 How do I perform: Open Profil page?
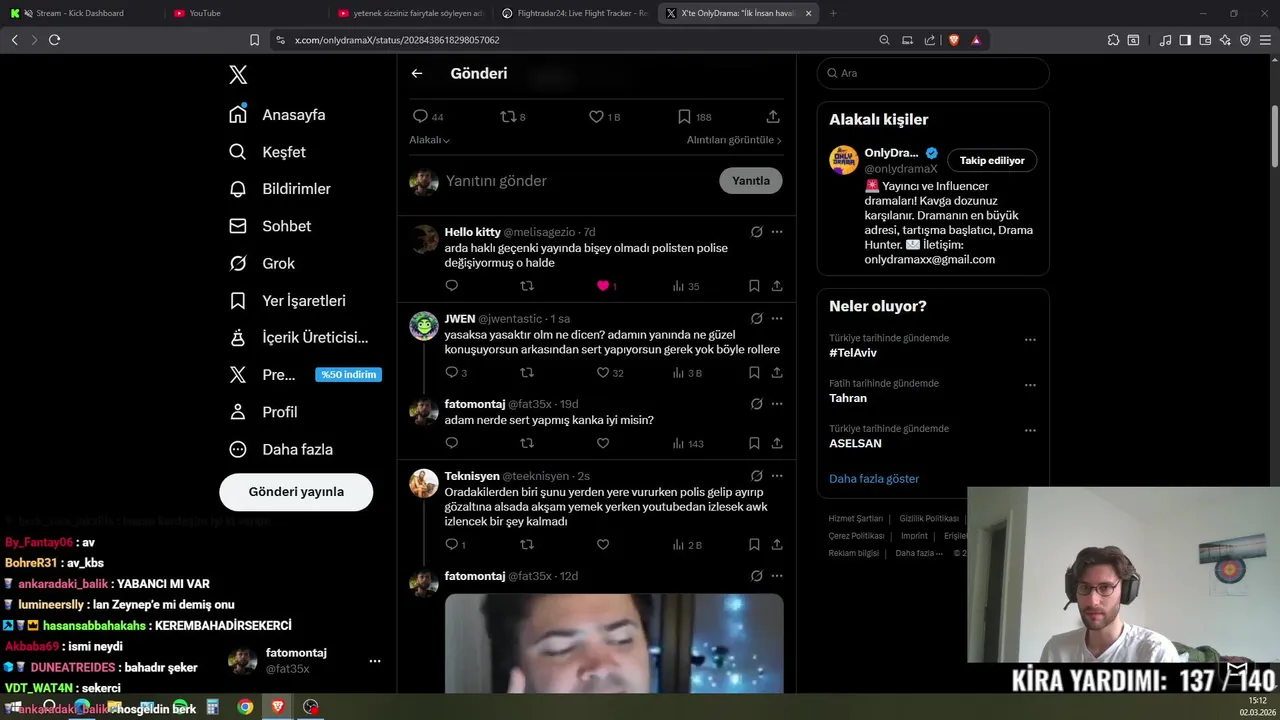[x=263, y=412]
